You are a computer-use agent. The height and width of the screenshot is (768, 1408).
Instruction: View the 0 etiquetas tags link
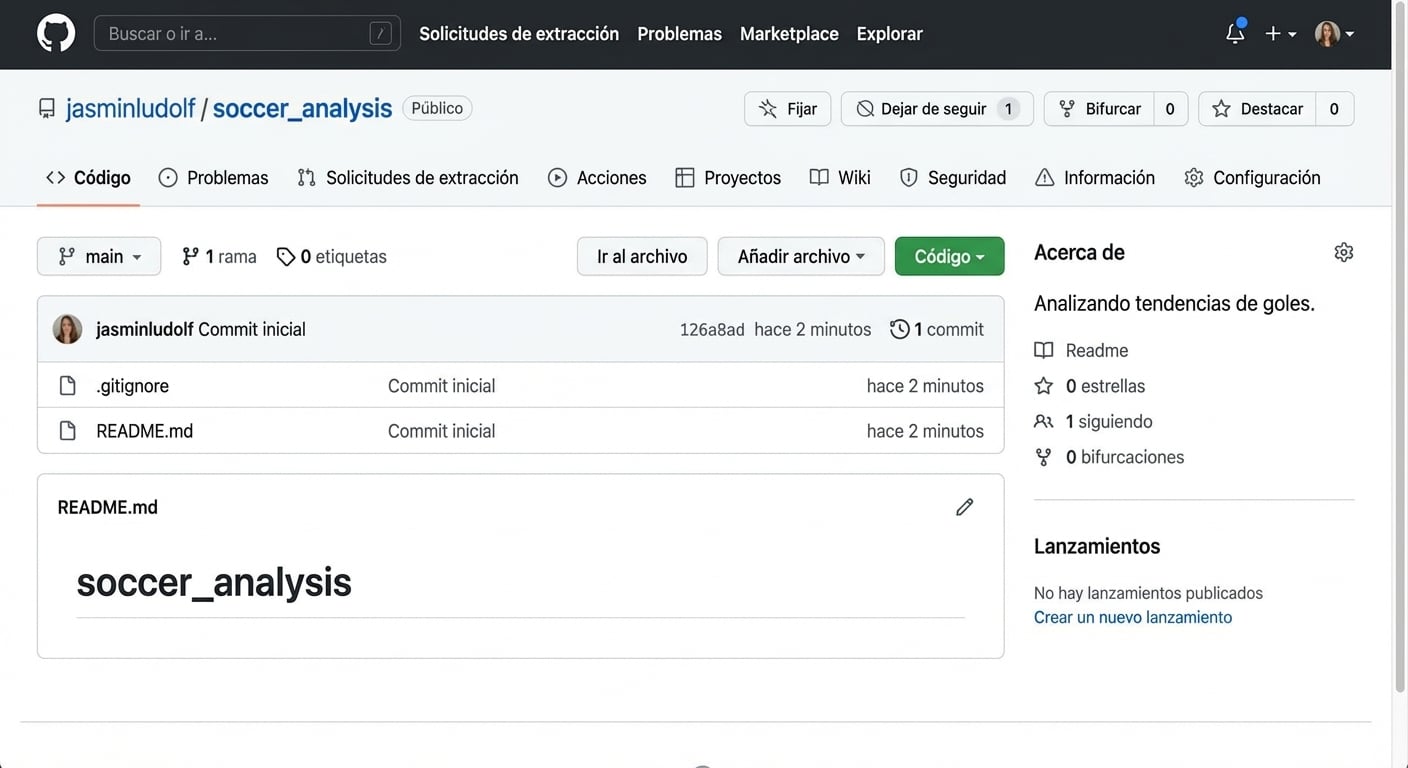click(x=332, y=257)
